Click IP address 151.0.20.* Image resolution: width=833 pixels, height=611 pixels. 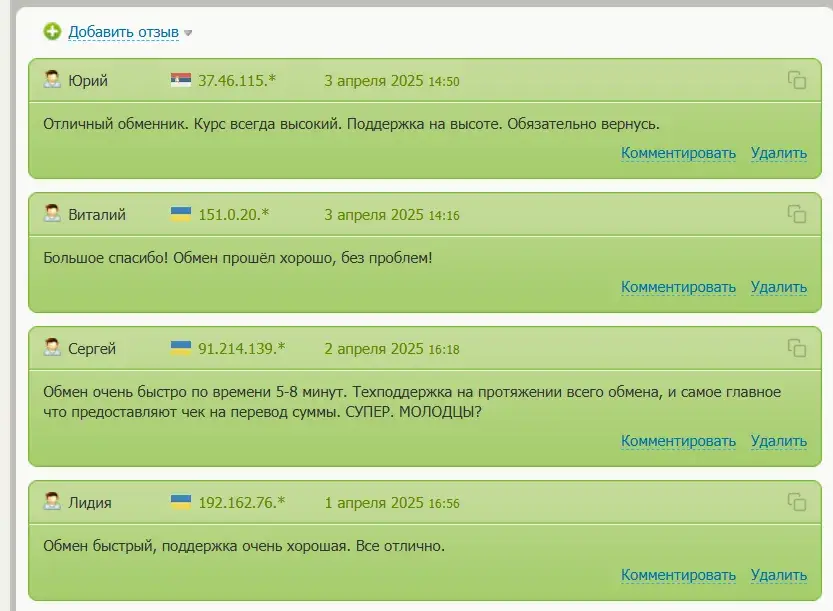tap(234, 215)
